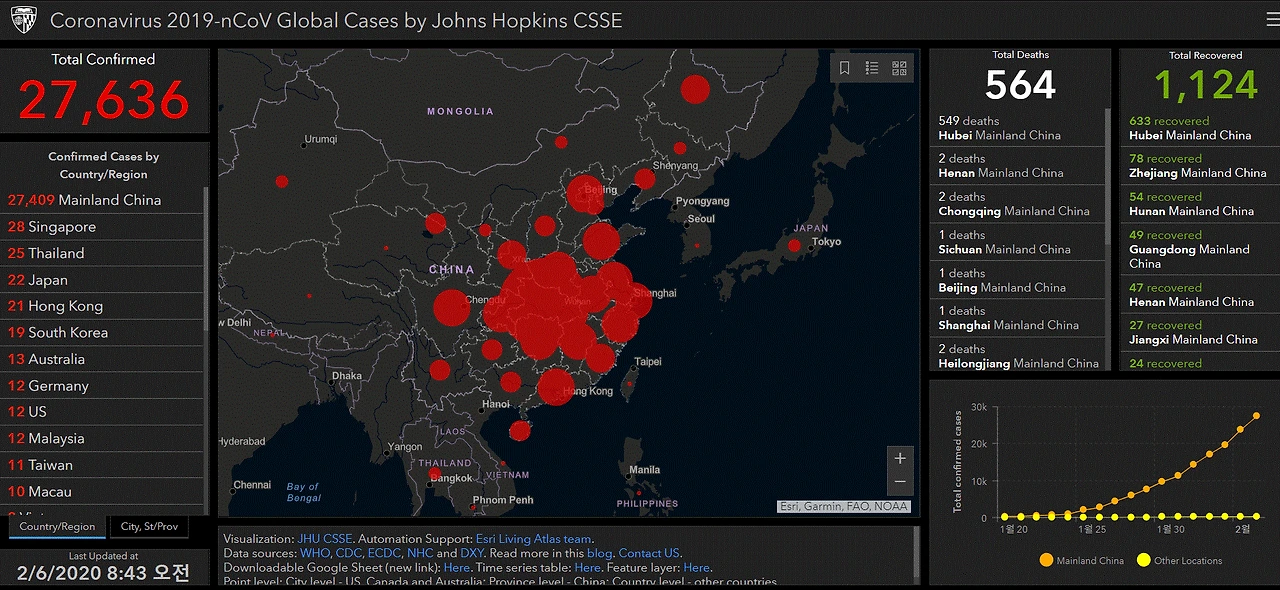The height and width of the screenshot is (590, 1280).
Task: Open the WHO data source link
Action: coord(315,553)
